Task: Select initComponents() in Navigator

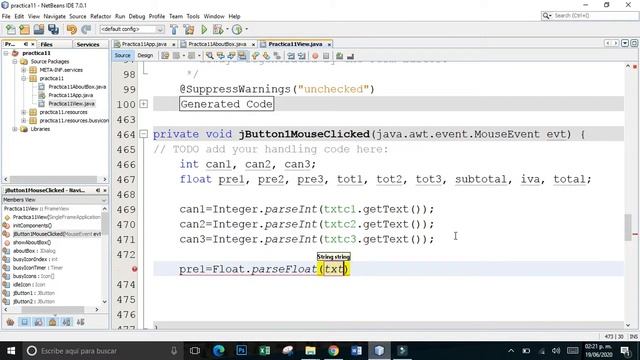Action: (32, 225)
